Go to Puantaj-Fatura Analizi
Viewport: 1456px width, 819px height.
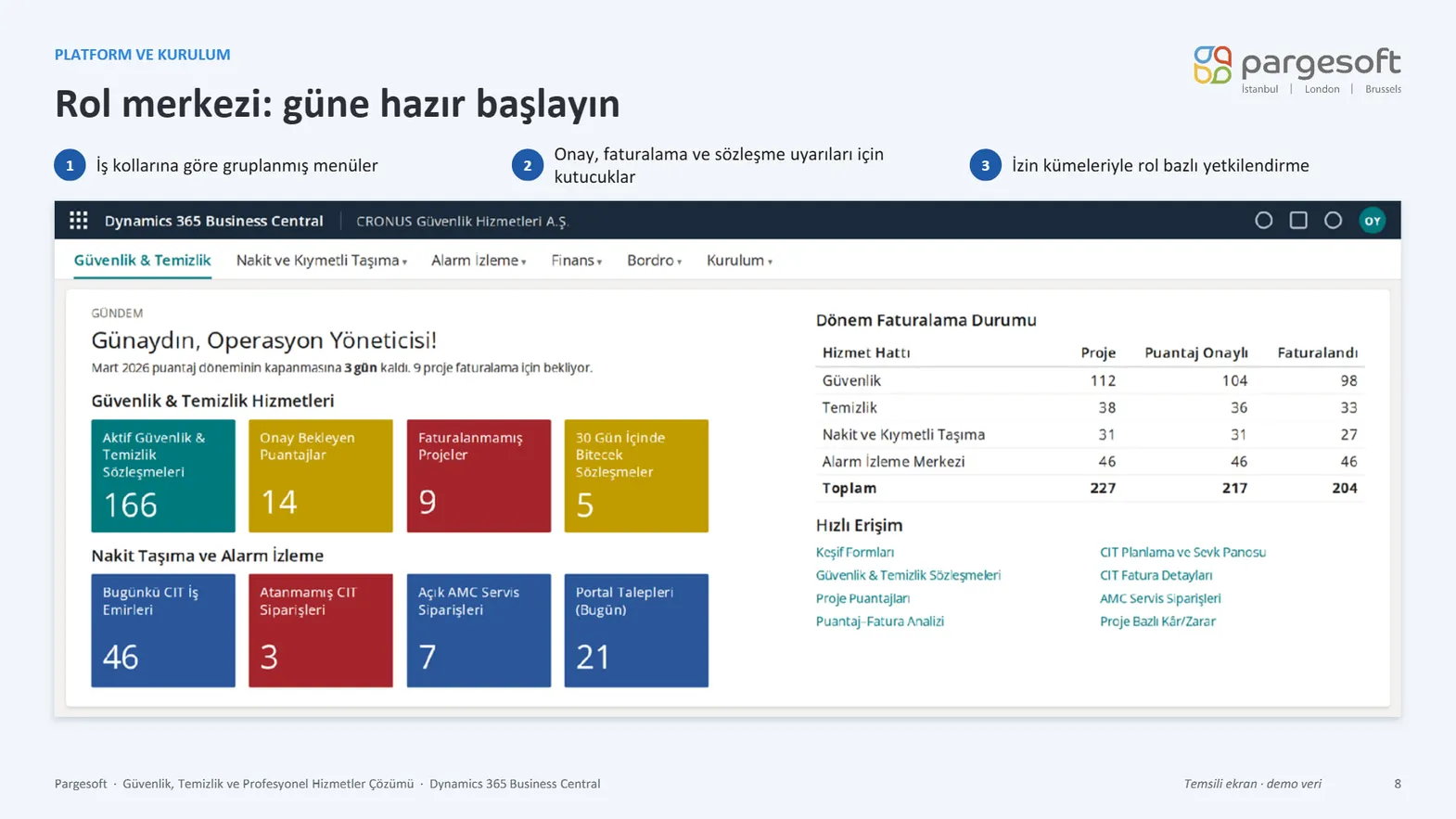click(x=880, y=621)
